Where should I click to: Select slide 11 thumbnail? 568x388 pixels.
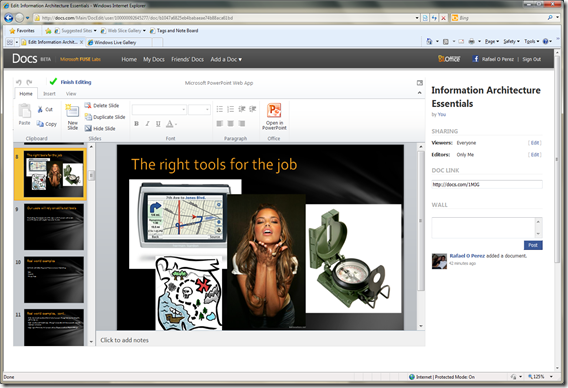coord(54,327)
